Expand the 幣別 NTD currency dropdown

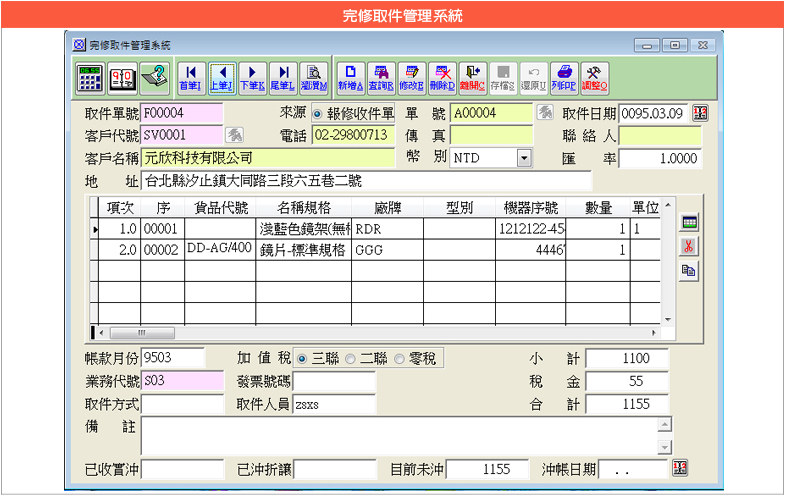point(524,158)
